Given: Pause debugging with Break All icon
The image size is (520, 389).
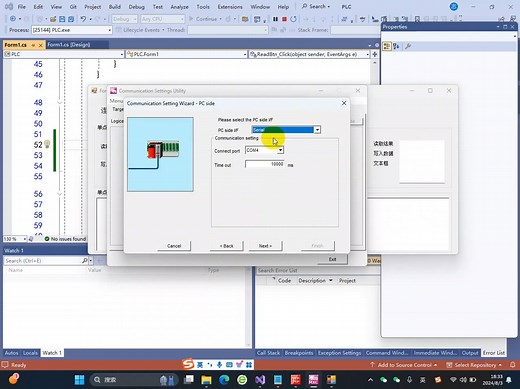Looking at the screenshot, I should [x=275, y=19].
